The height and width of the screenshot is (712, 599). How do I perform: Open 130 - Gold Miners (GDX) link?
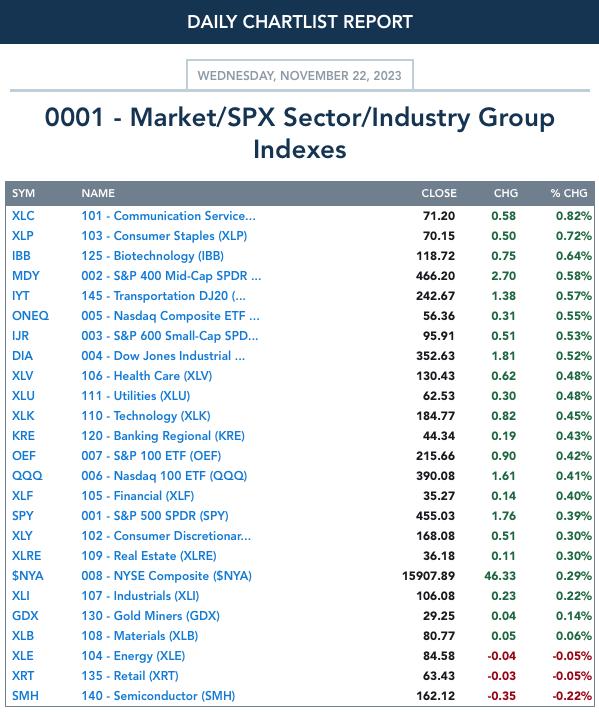(151, 615)
